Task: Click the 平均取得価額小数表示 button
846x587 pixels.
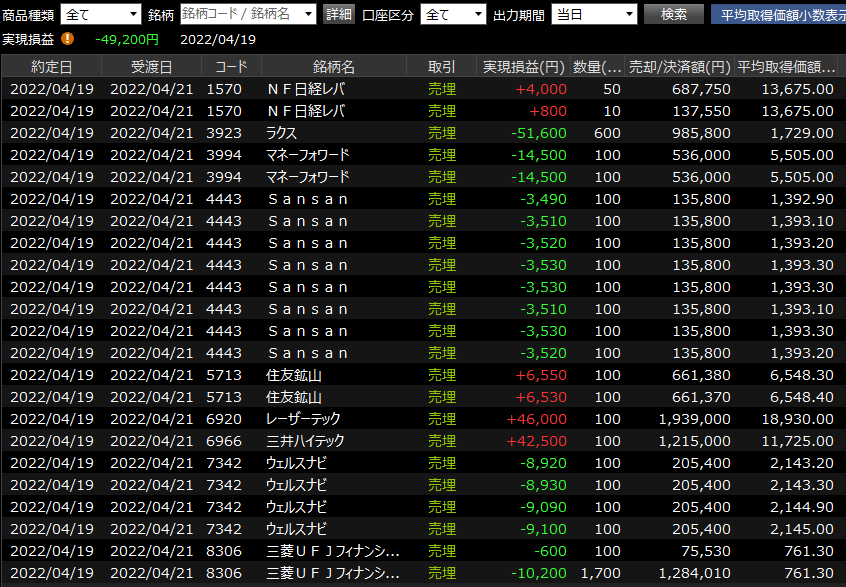Action: click(778, 14)
